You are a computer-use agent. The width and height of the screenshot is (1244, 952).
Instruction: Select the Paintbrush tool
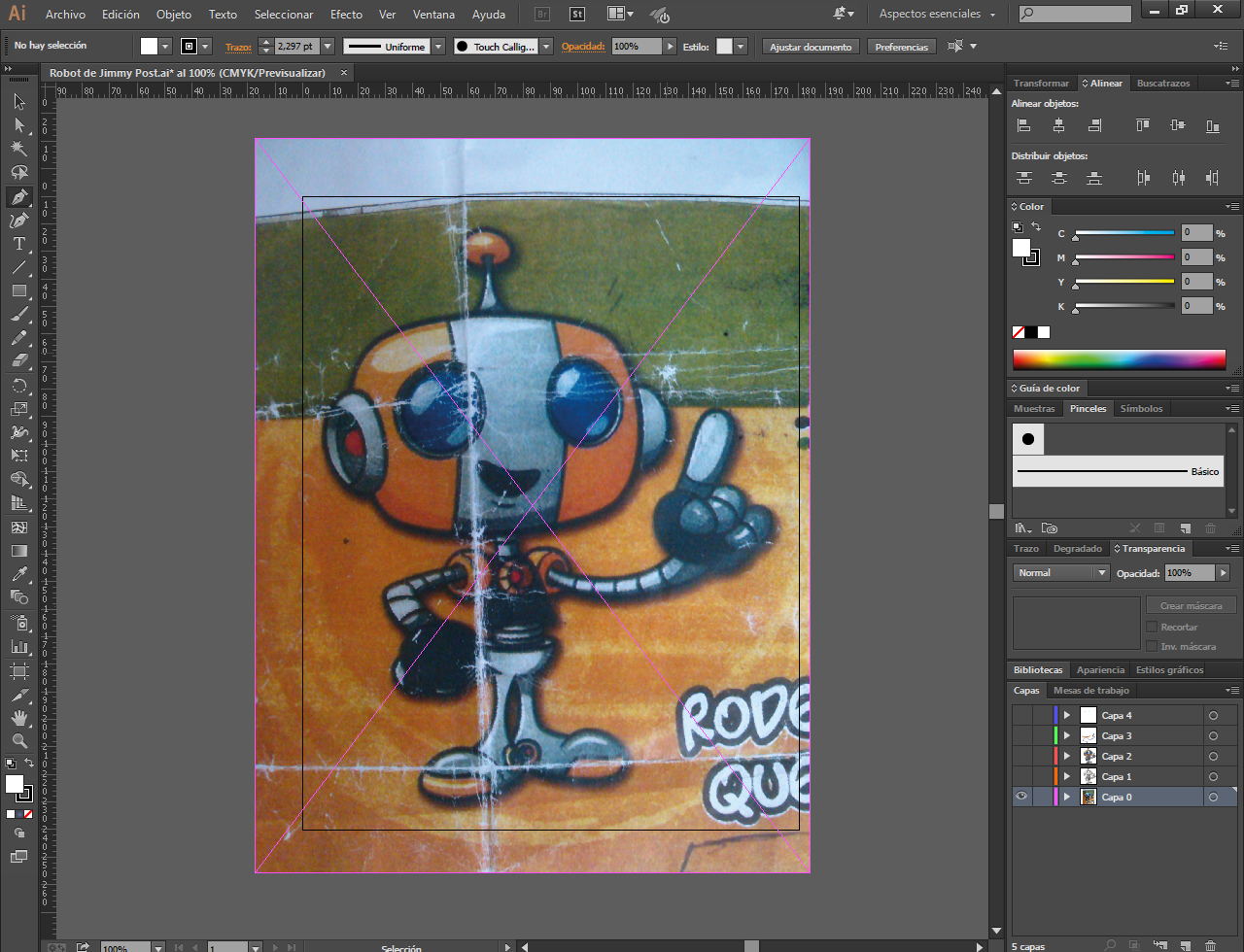pos(18,315)
